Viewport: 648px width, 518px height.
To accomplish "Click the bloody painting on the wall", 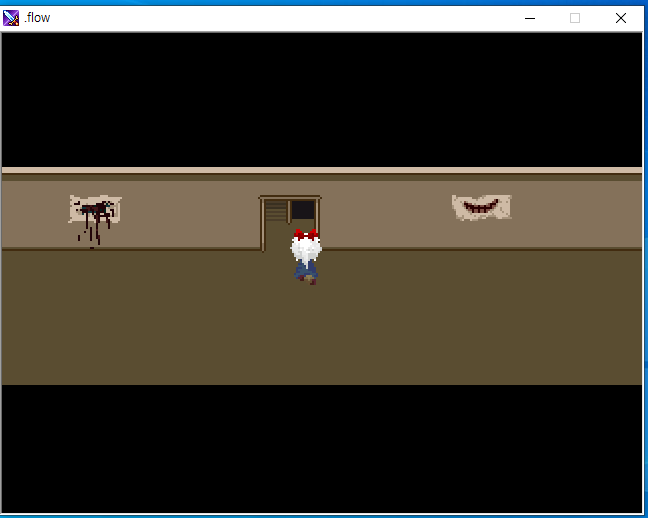I will tap(95, 221).
